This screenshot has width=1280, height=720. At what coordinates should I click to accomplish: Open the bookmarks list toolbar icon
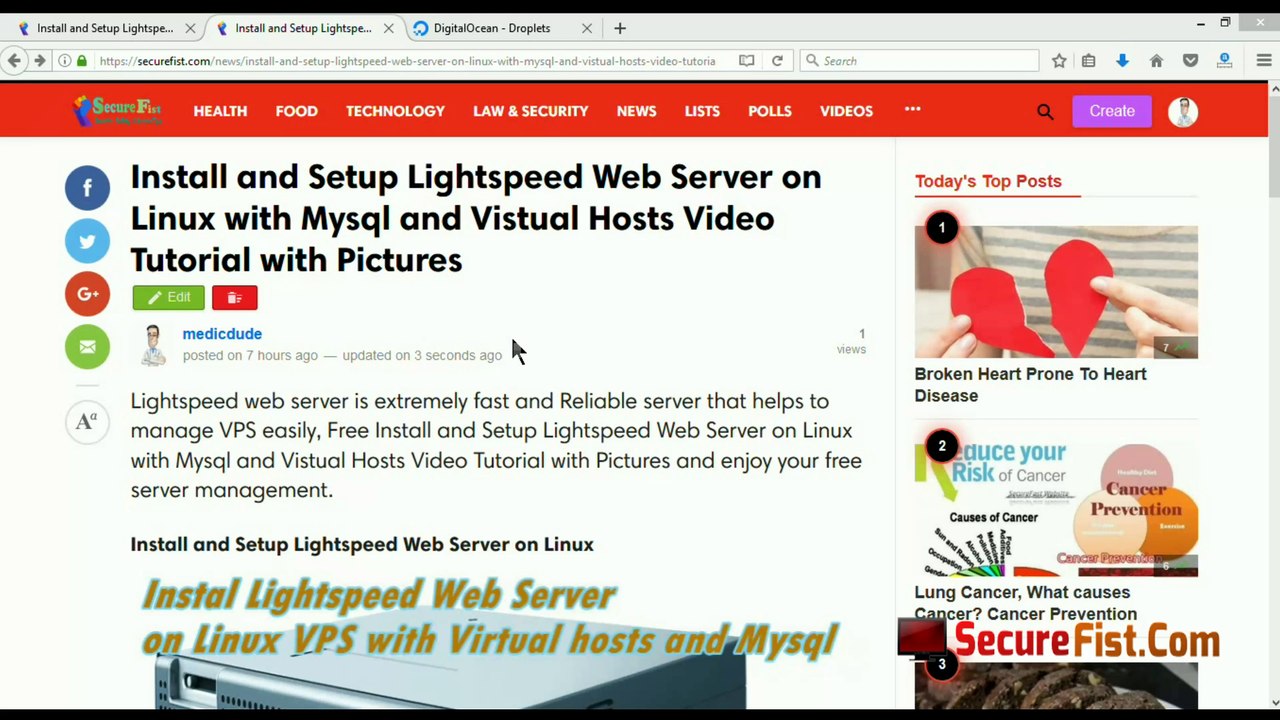[x=1089, y=61]
